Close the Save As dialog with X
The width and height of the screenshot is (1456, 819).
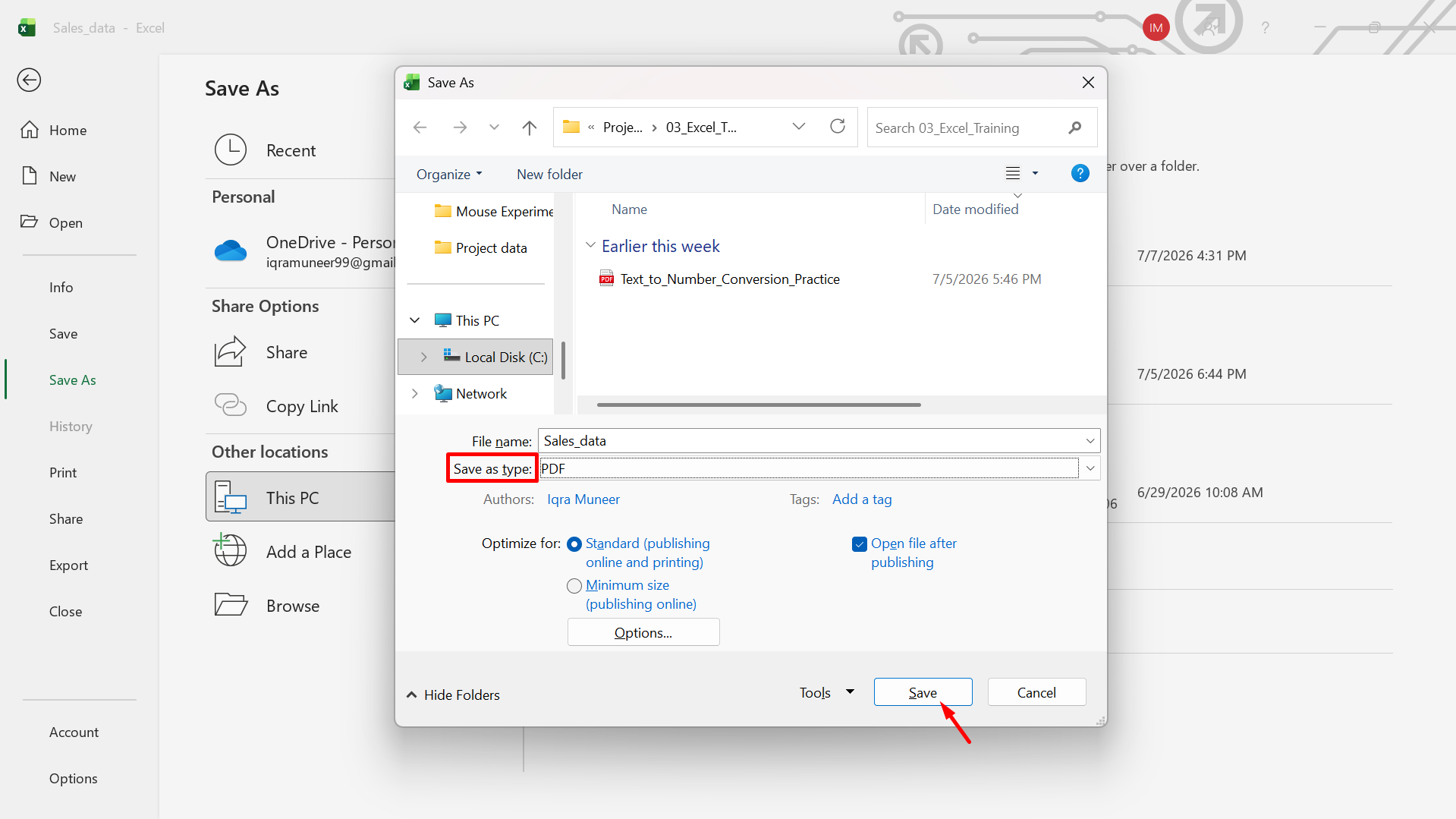[1087, 82]
